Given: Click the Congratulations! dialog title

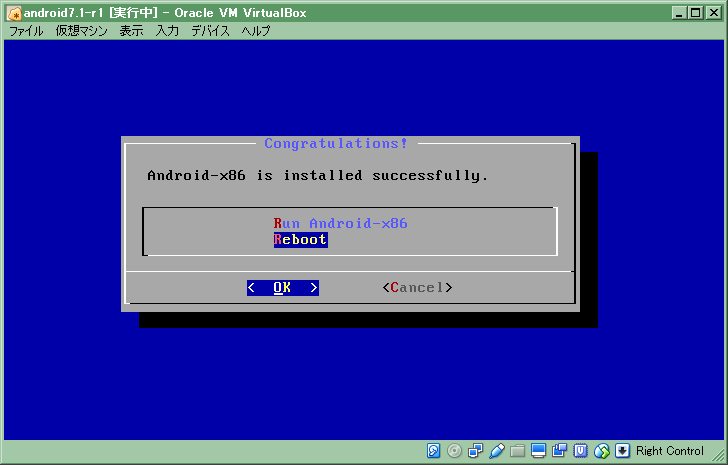Looking at the screenshot, I should 336,143.
